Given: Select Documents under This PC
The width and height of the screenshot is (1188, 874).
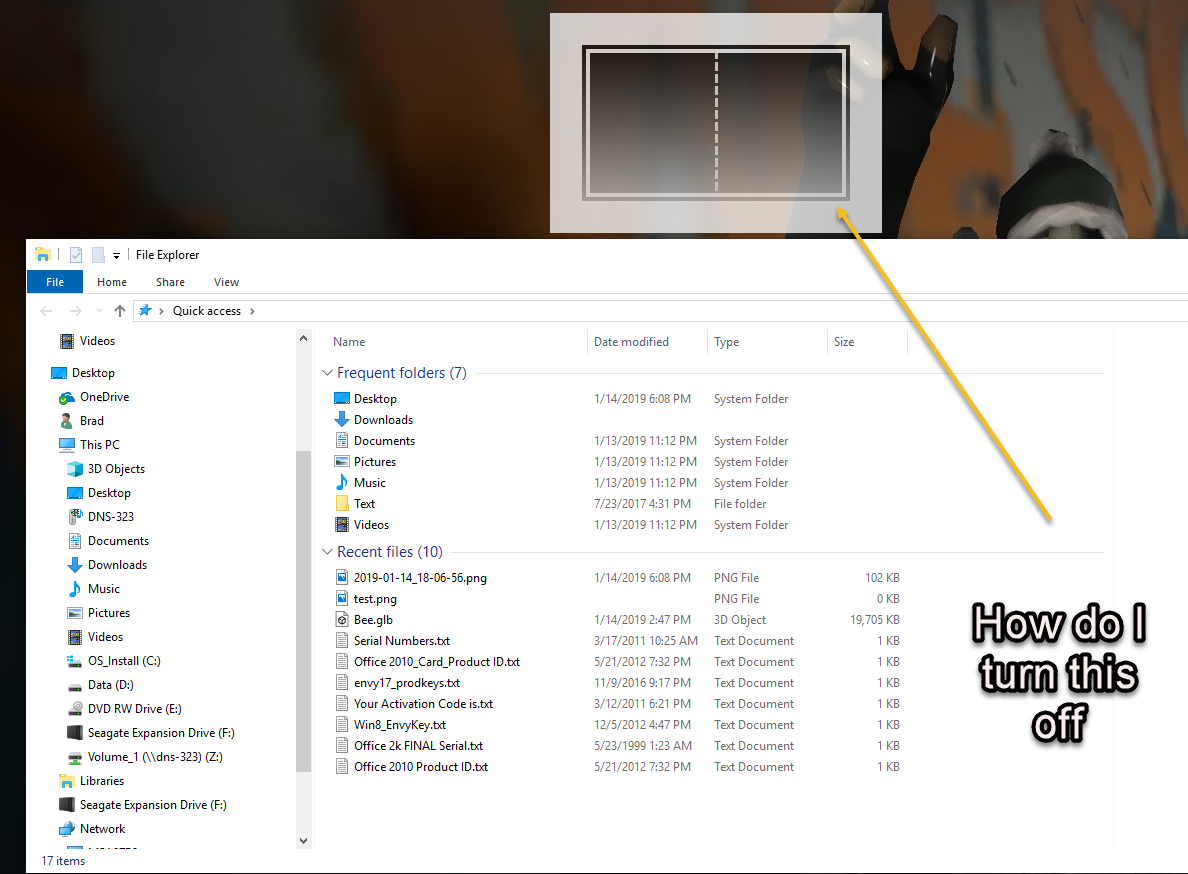Looking at the screenshot, I should click(x=118, y=541).
